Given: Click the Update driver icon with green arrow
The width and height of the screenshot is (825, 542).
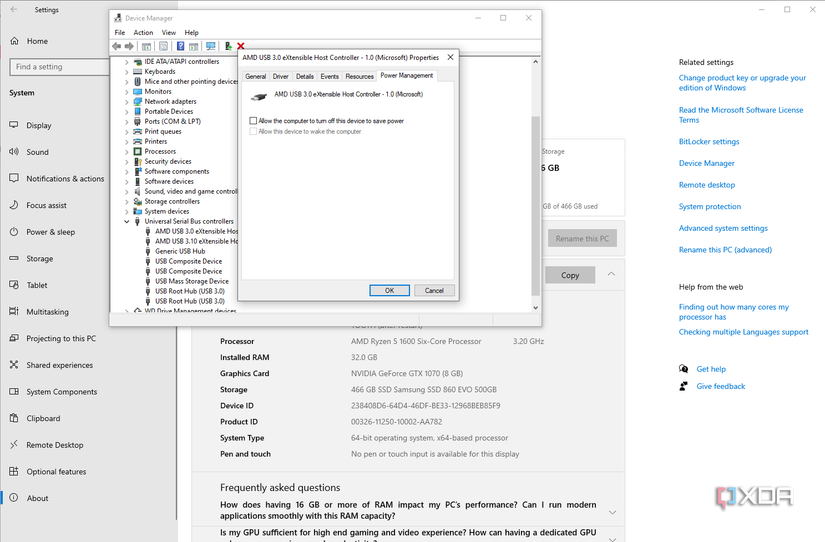Looking at the screenshot, I should point(228,46).
